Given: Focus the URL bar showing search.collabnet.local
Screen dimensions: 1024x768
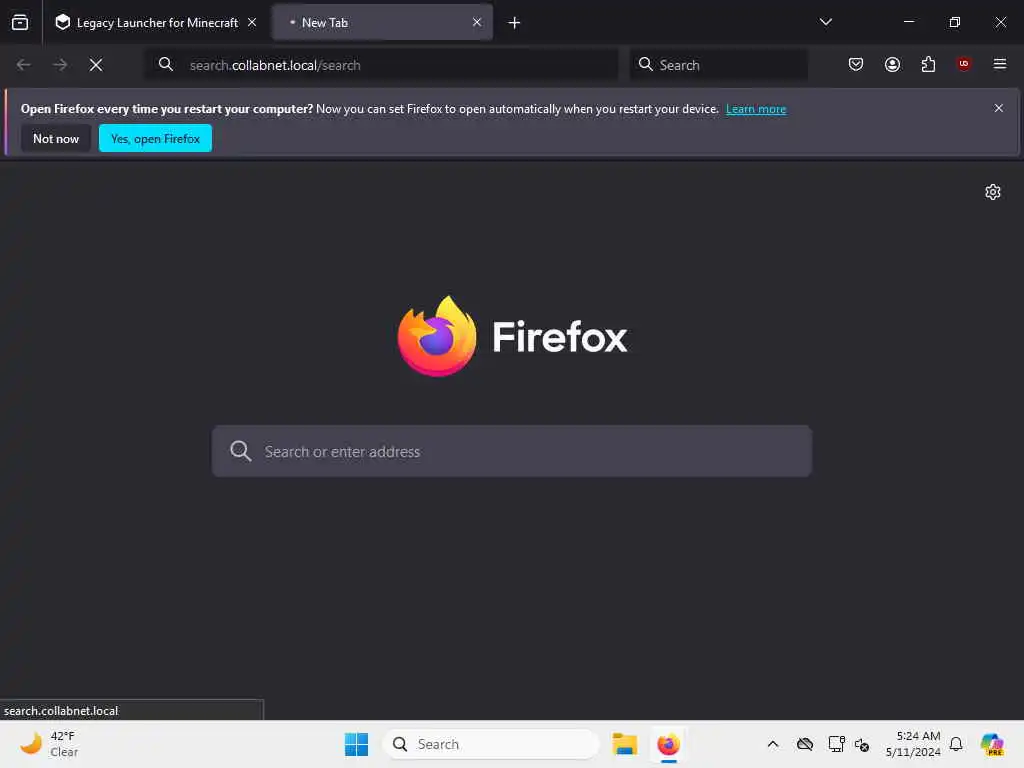Looking at the screenshot, I should (381, 65).
